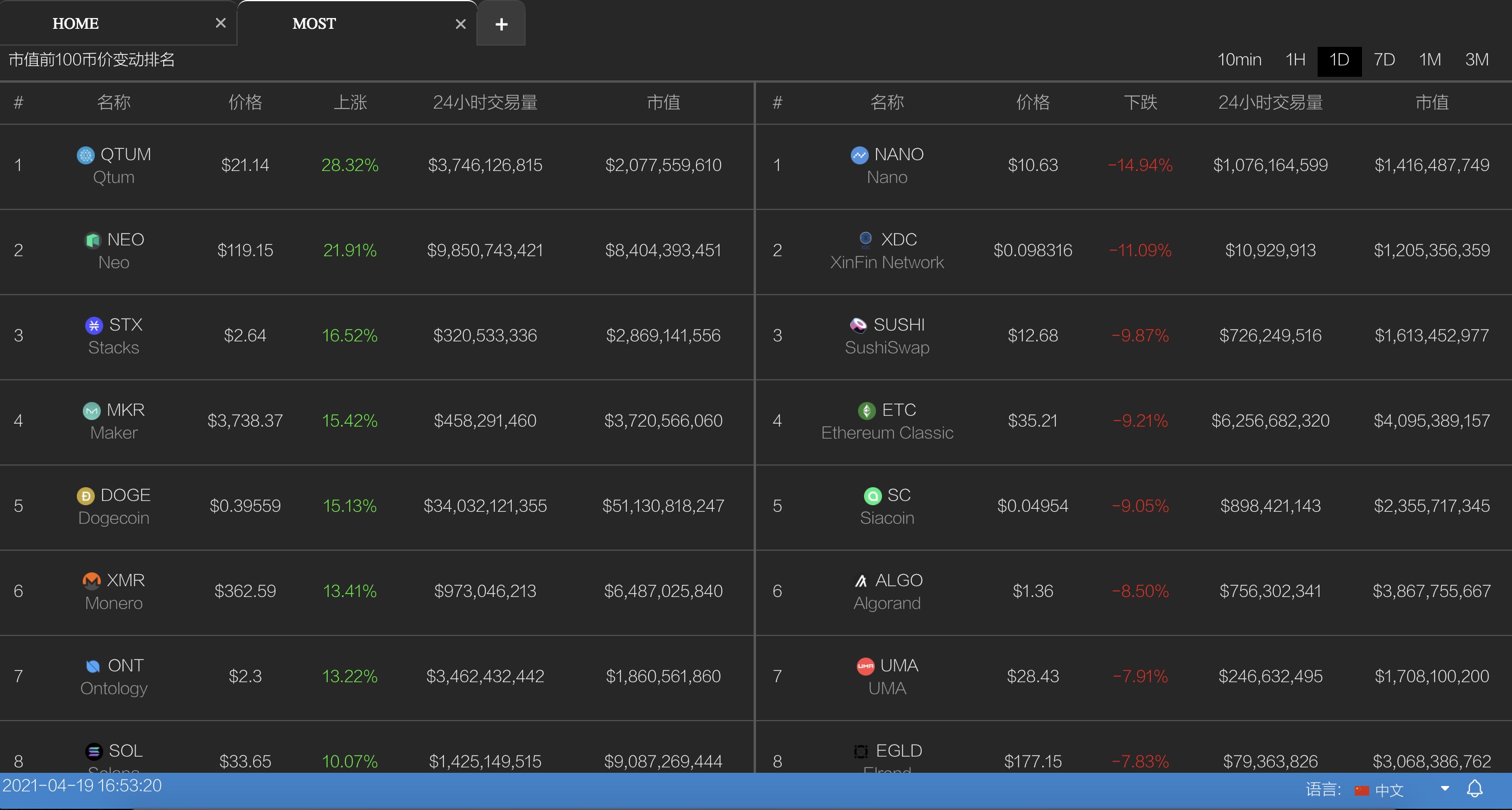This screenshot has width=1512, height=810.
Task: Click the 13.22% gain value for ONT
Action: [350, 676]
